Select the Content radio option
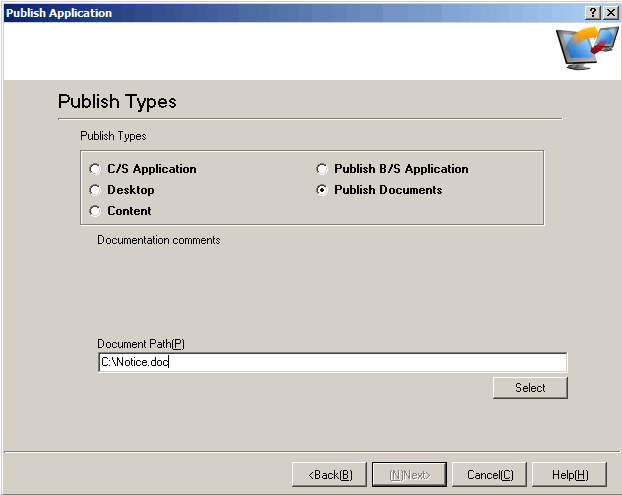622x495 pixels. (96, 211)
